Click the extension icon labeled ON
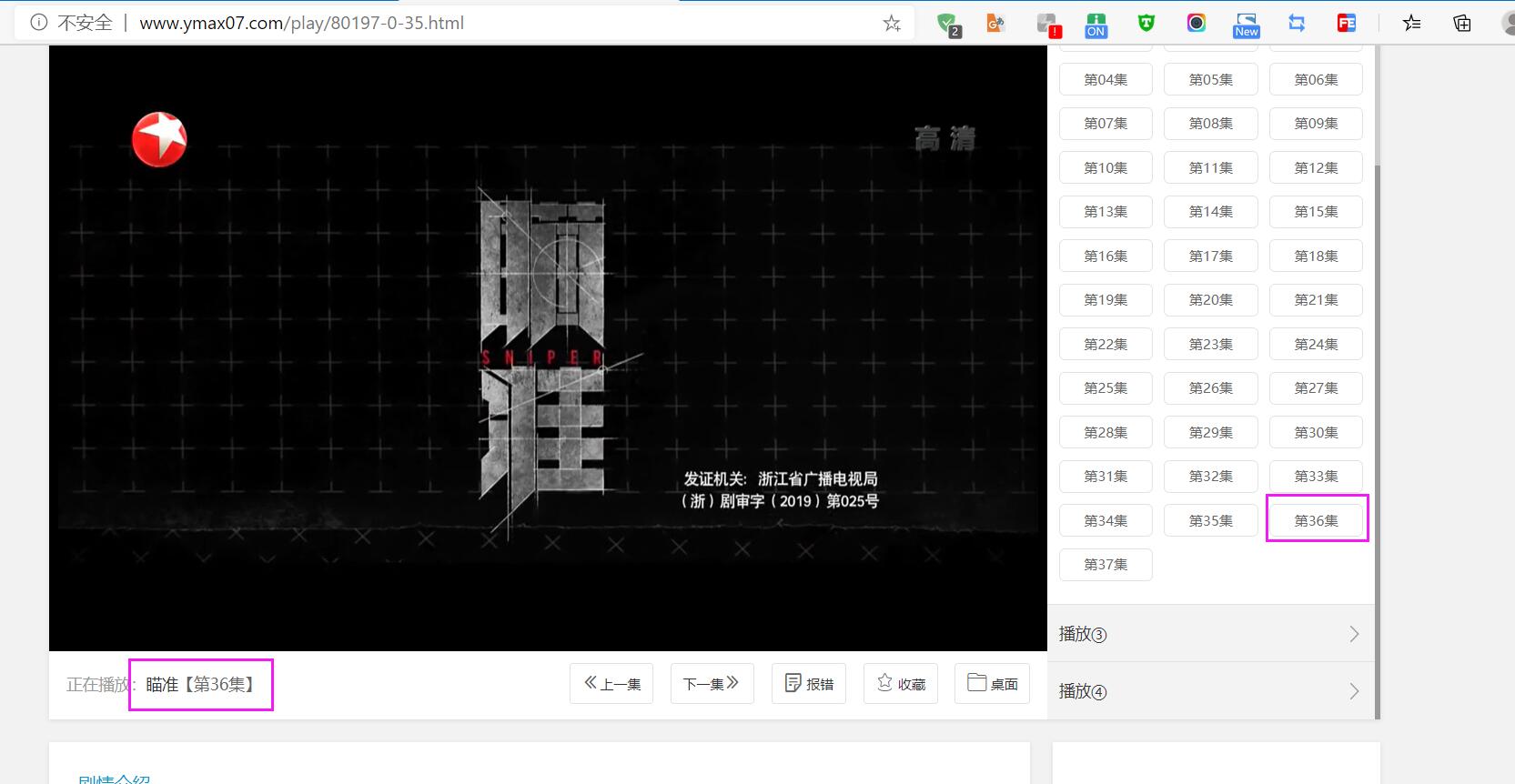 point(1096,25)
